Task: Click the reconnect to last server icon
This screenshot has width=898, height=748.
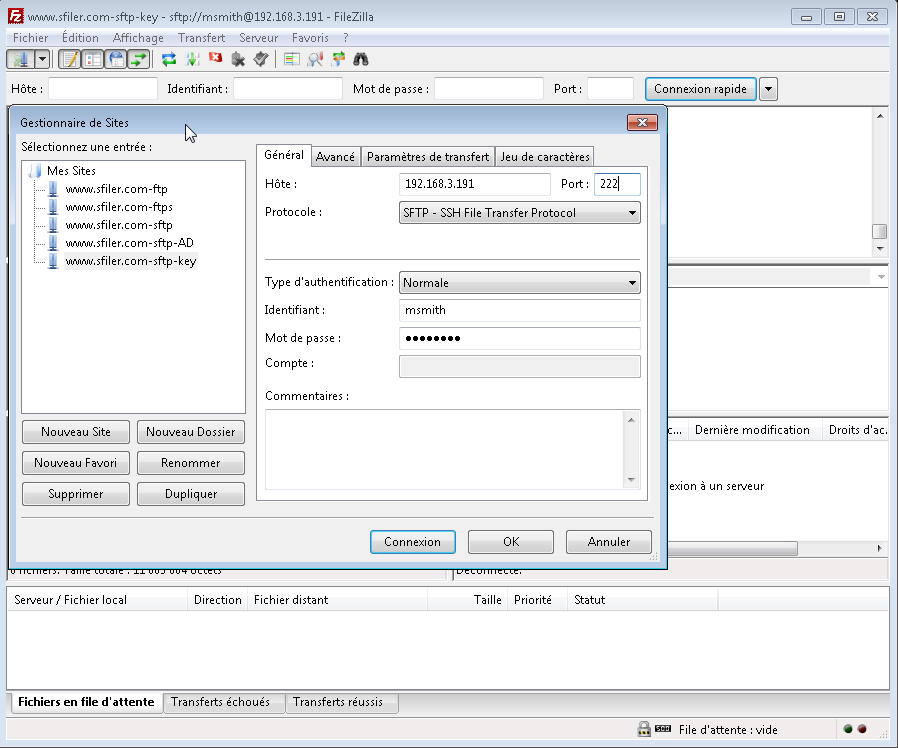Action: pos(261,59)
